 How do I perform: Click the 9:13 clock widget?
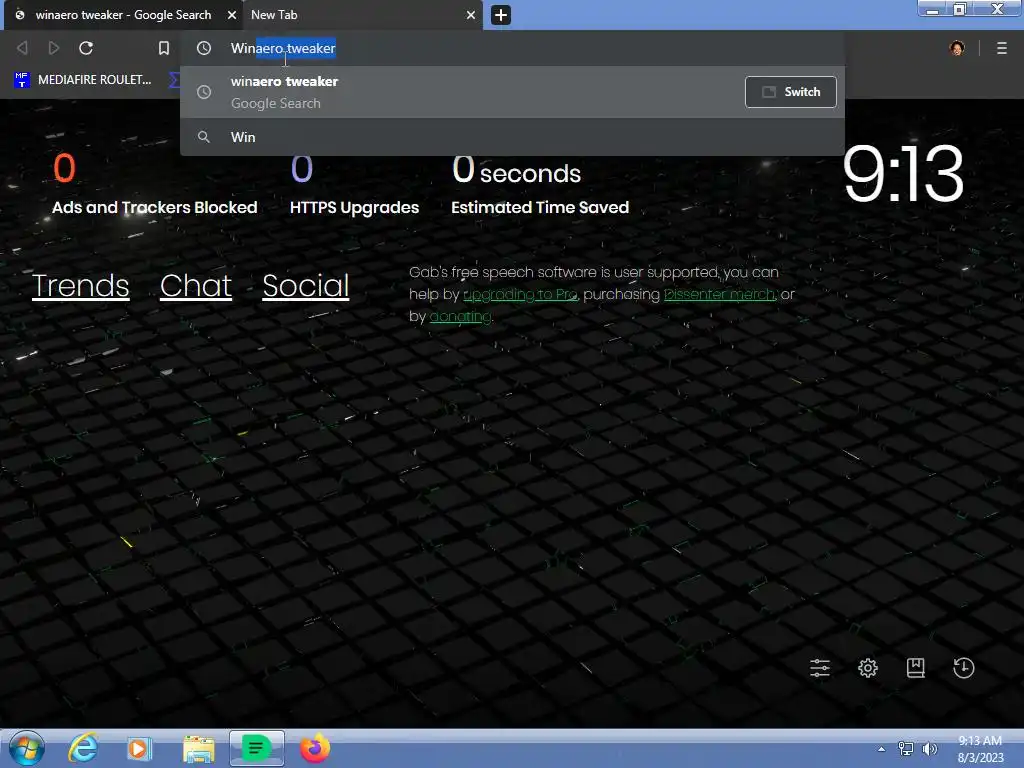coord(903,174)
